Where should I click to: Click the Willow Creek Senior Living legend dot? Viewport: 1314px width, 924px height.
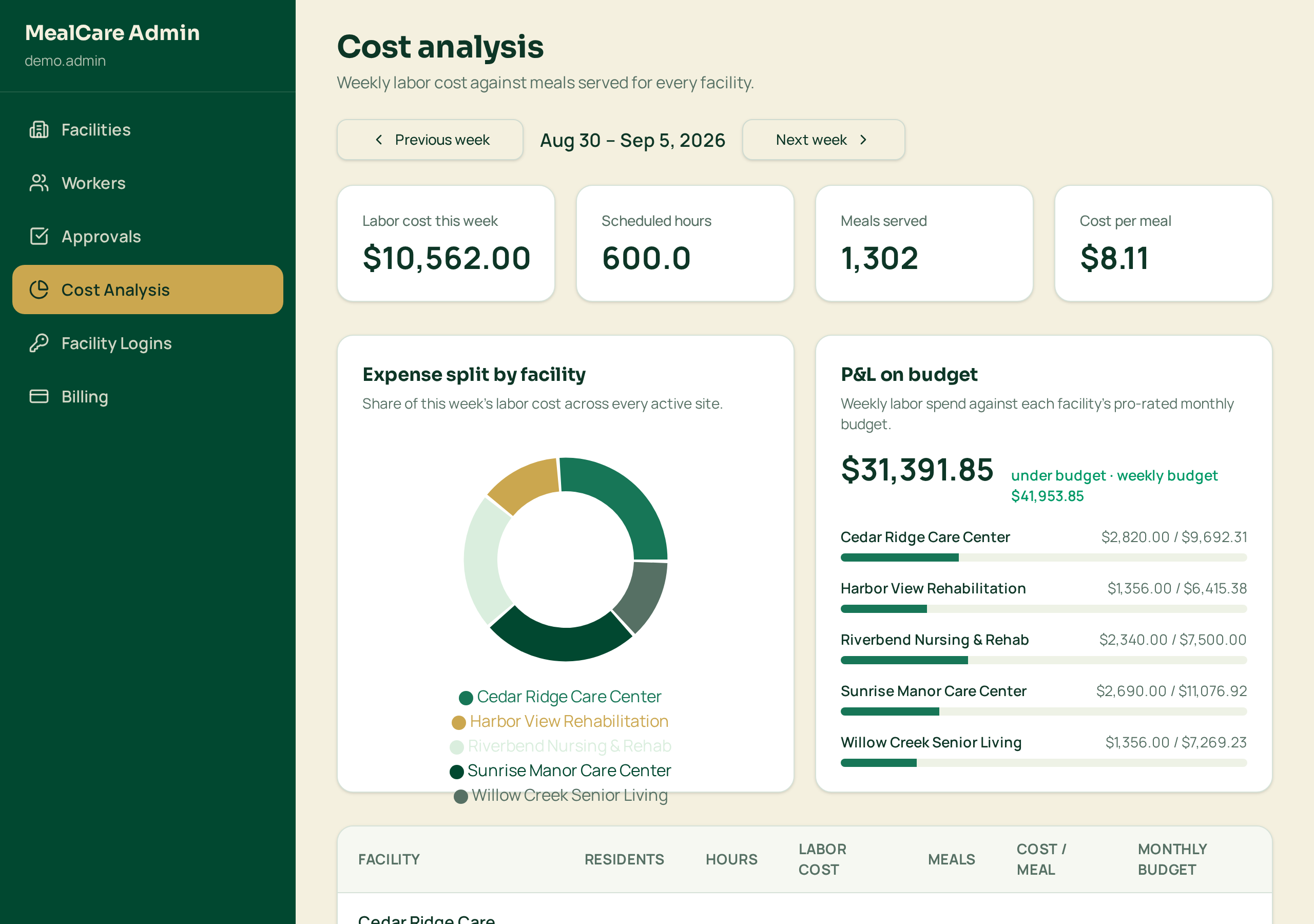tap(461, 796)
